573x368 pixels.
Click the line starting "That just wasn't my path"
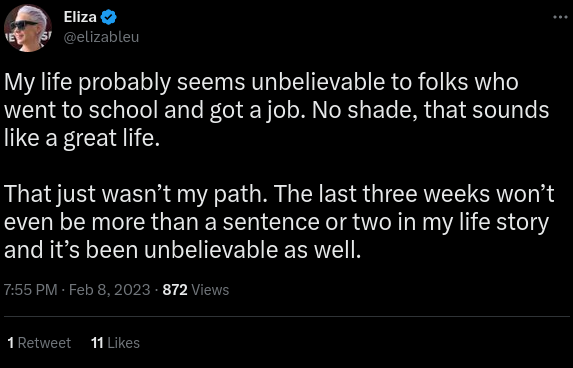279,194
